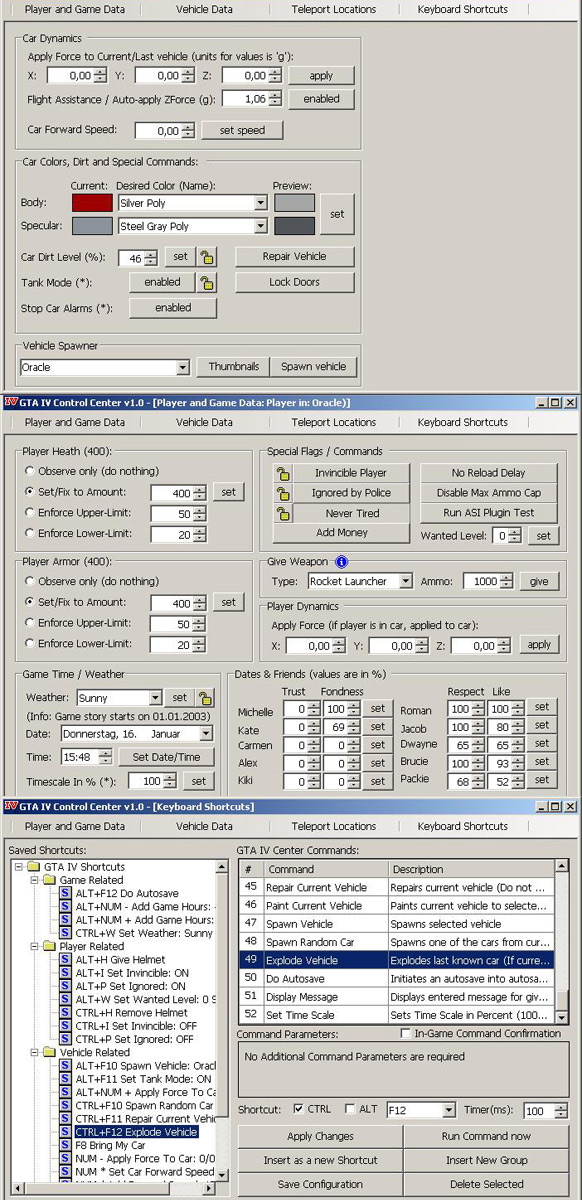Screen dimensions: 582x1200
Task: Click the S icon of ALT+F11 Set Tank Mode
Action: (x=65, y=1079)
